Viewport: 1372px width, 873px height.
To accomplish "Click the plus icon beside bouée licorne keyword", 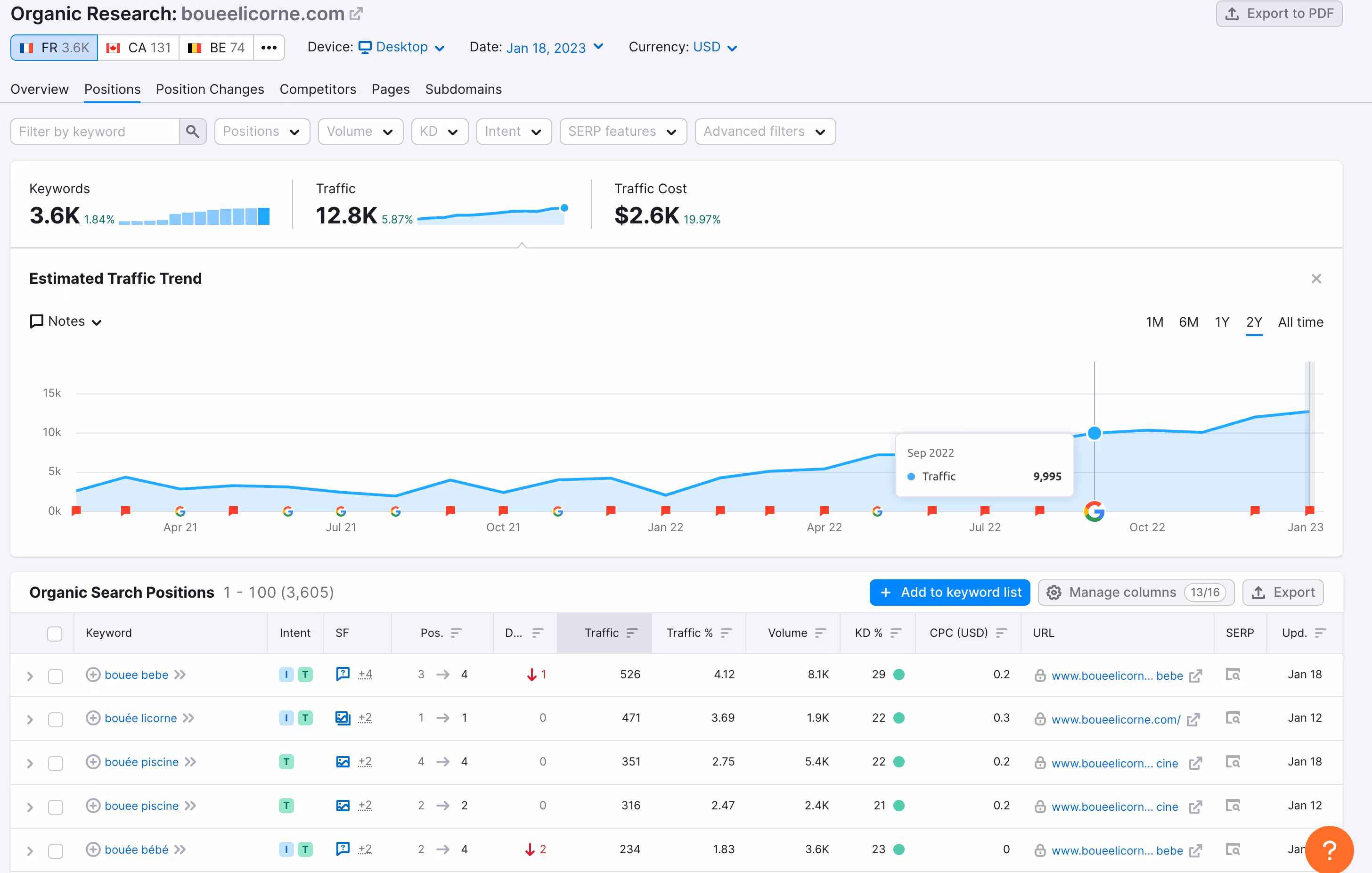I will pyautogui.click(x=93, y=718).
